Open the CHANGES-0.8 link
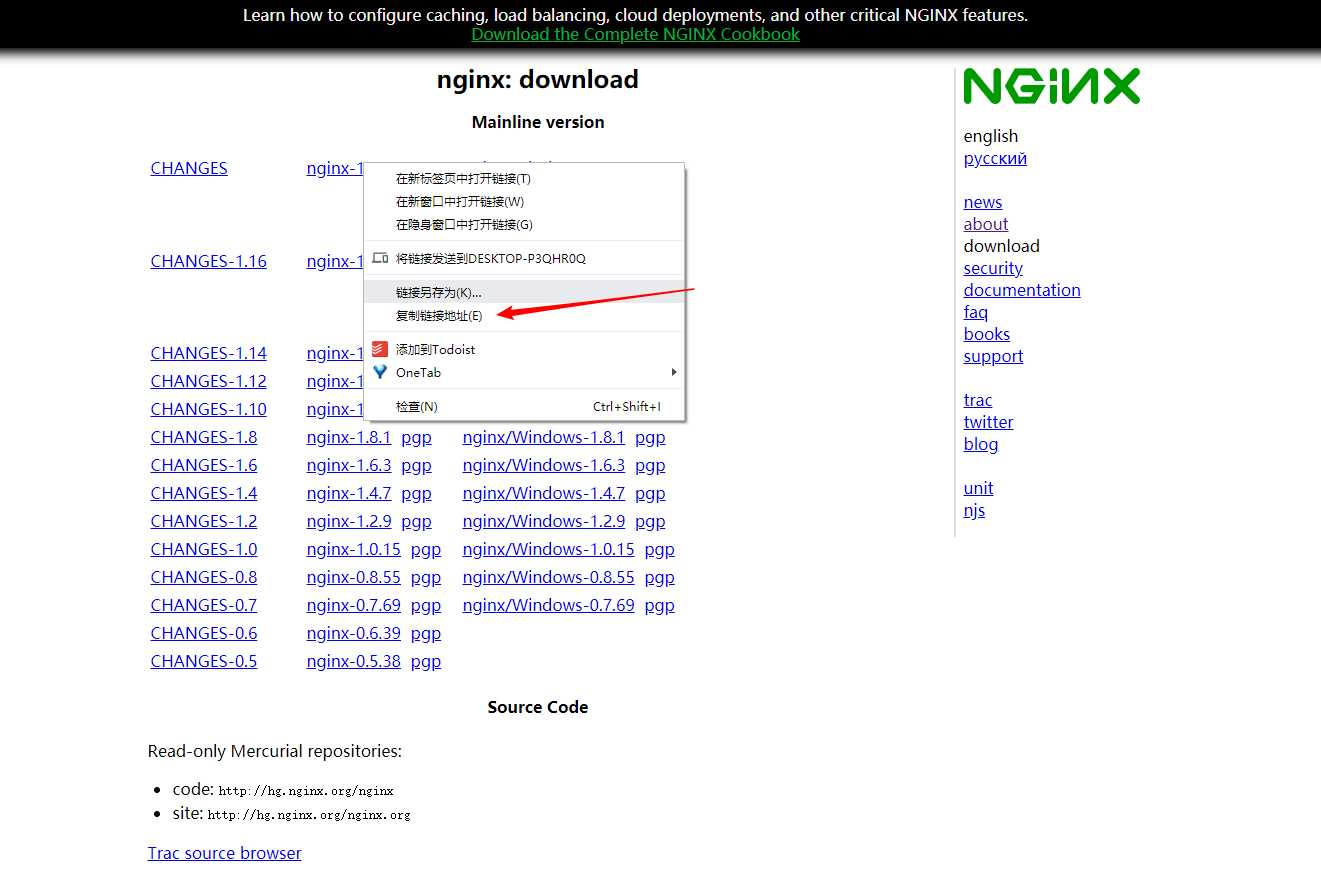 (203, 577)
